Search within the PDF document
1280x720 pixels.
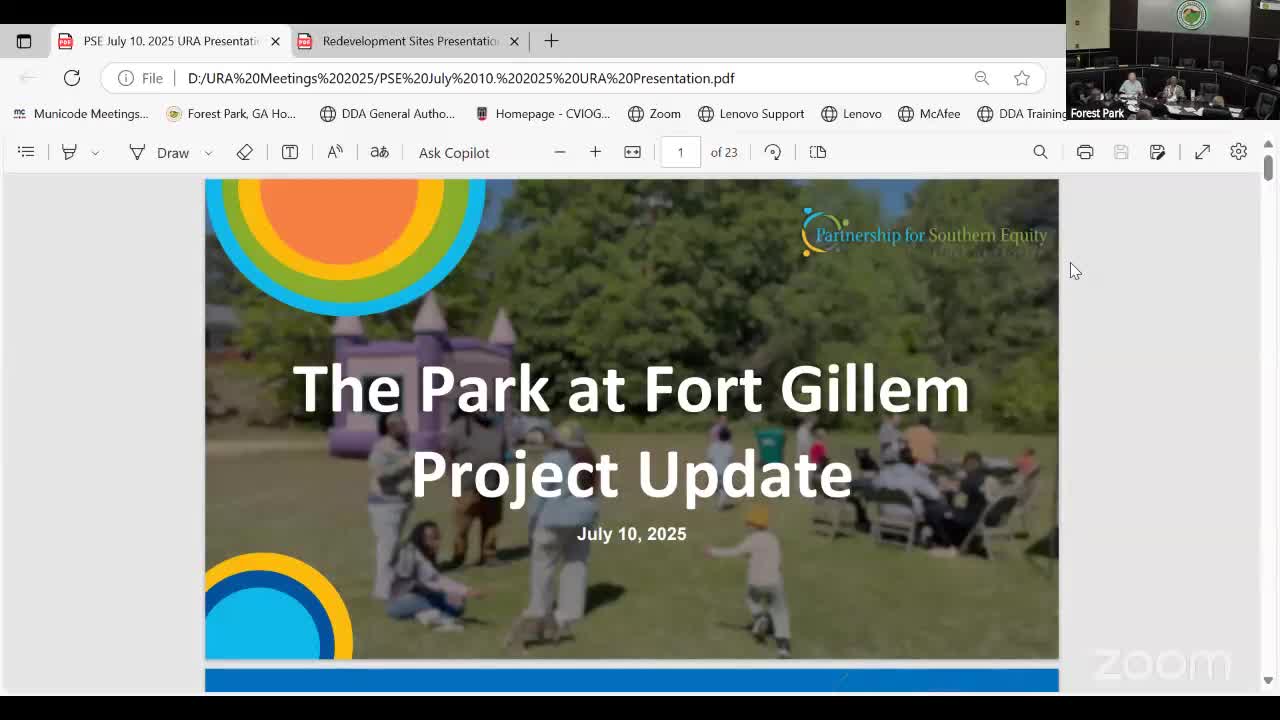(1040, 152)
